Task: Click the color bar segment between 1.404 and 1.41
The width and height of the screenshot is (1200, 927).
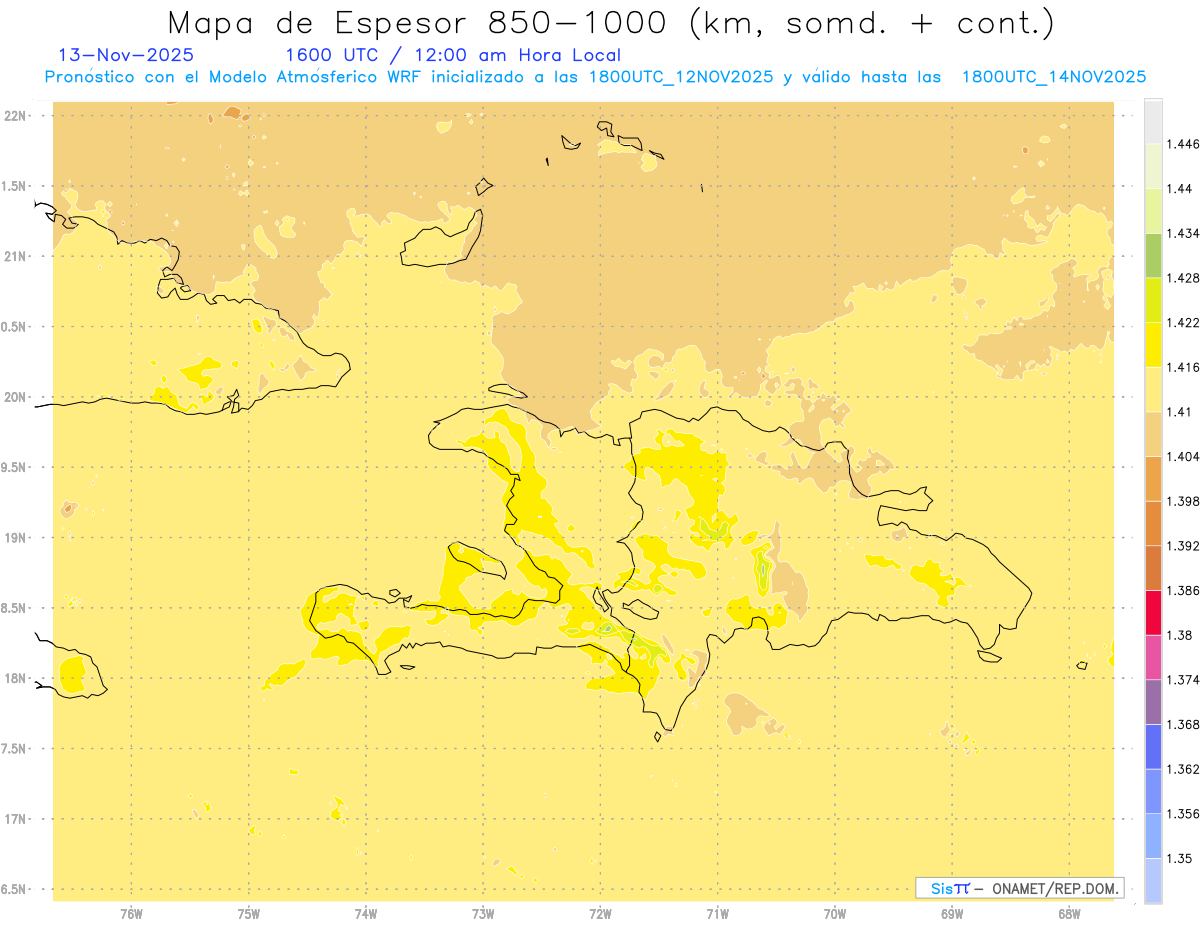Action: [x=1153, y=434]
